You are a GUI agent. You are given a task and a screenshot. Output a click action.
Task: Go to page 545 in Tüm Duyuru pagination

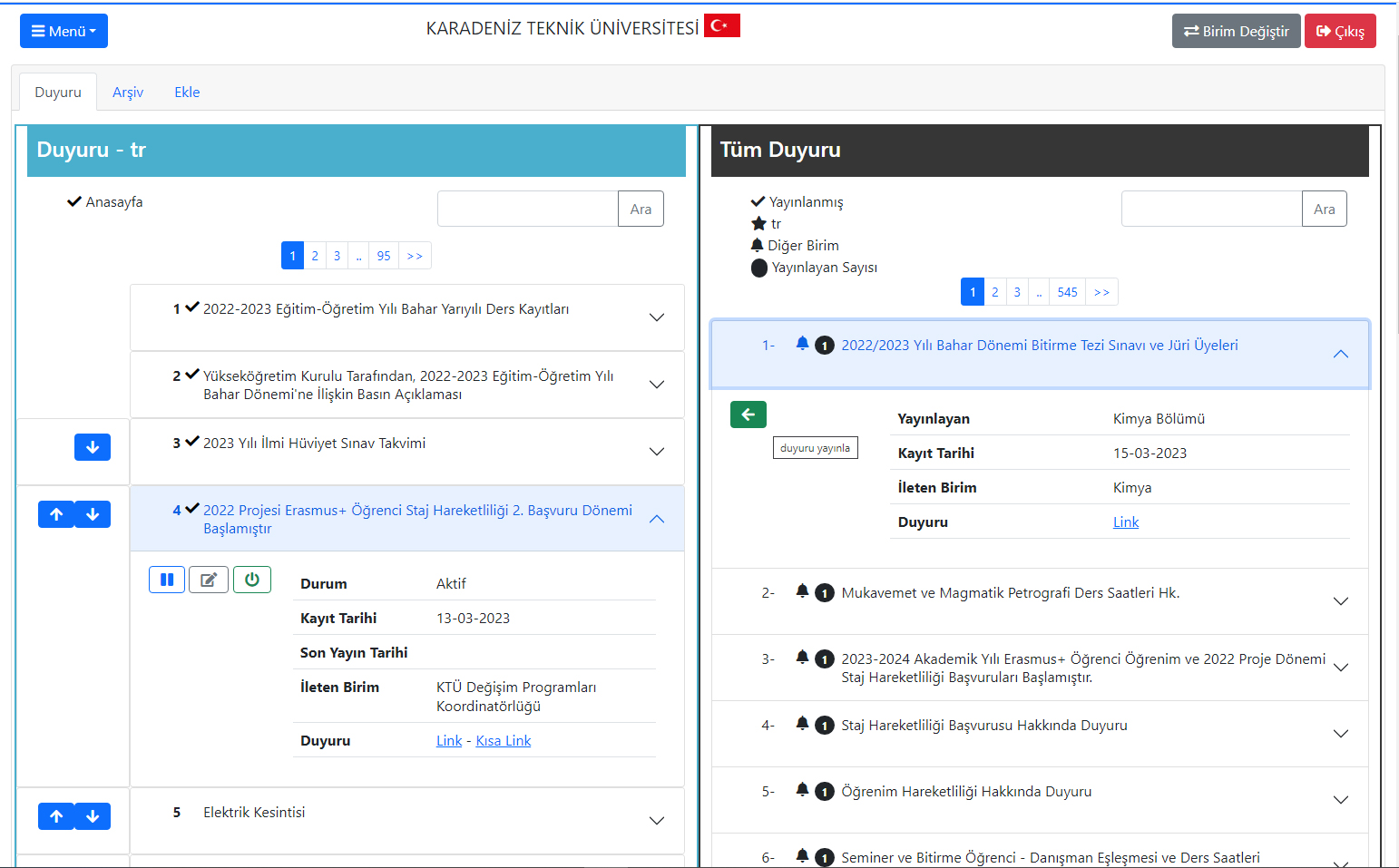[1068, 292]
